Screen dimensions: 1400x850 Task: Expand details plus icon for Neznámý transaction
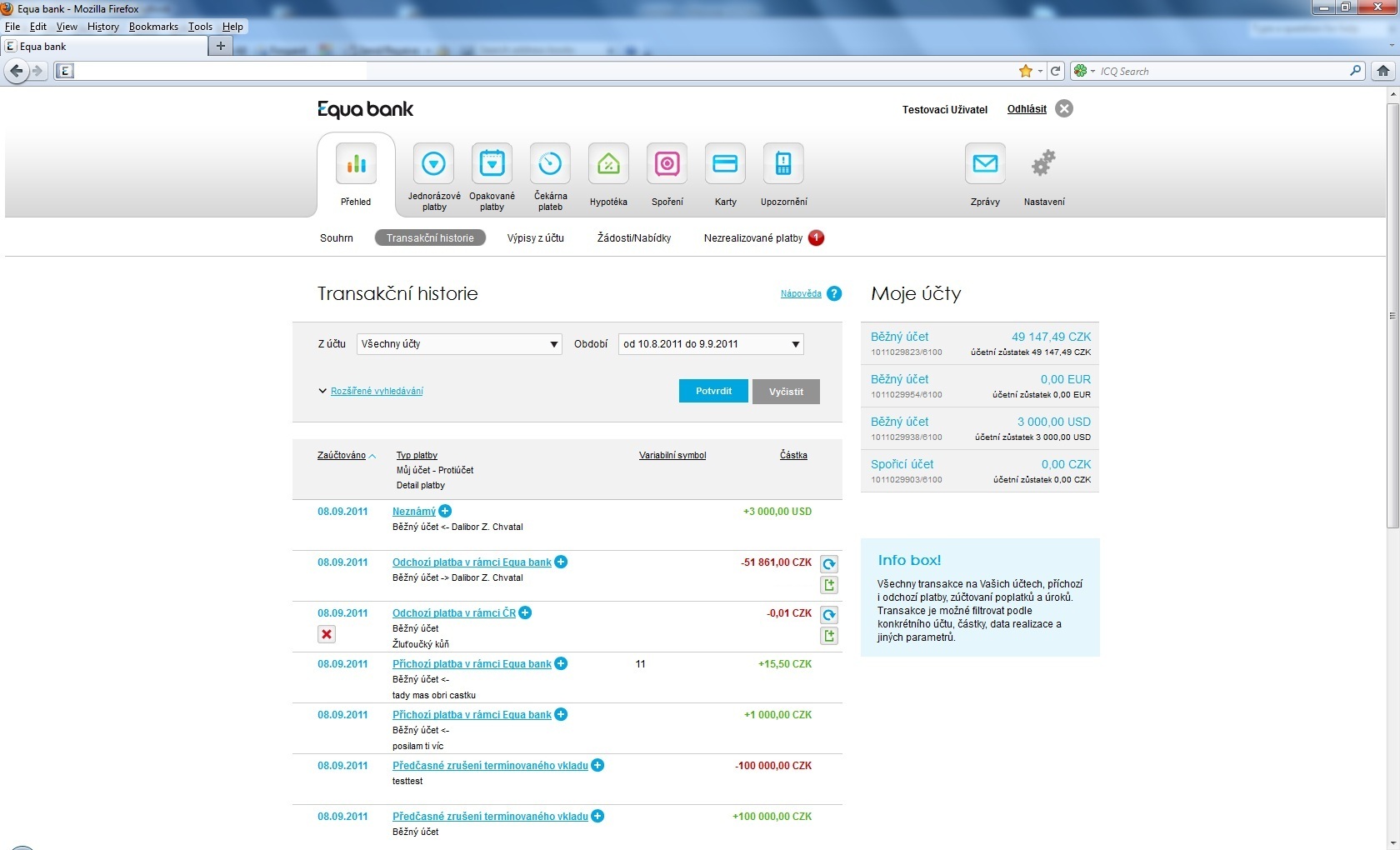(x=445, y=511)
